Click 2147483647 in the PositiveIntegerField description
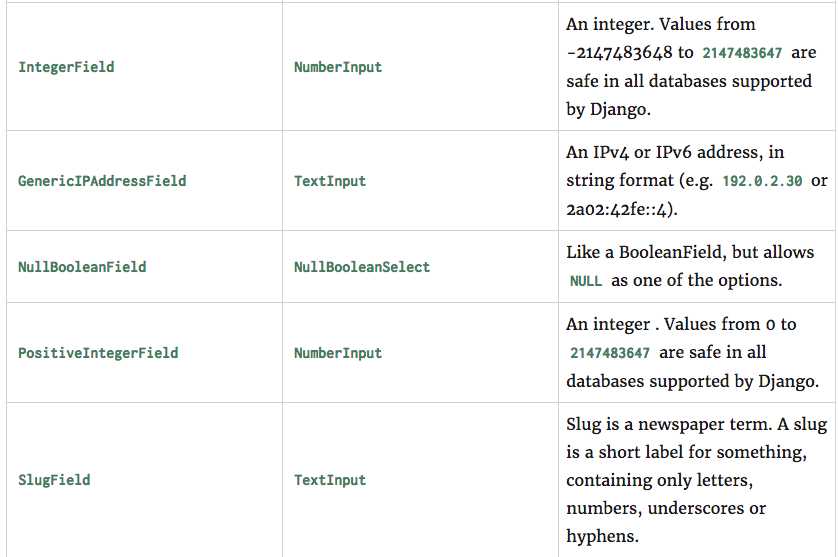 point(610,353)
